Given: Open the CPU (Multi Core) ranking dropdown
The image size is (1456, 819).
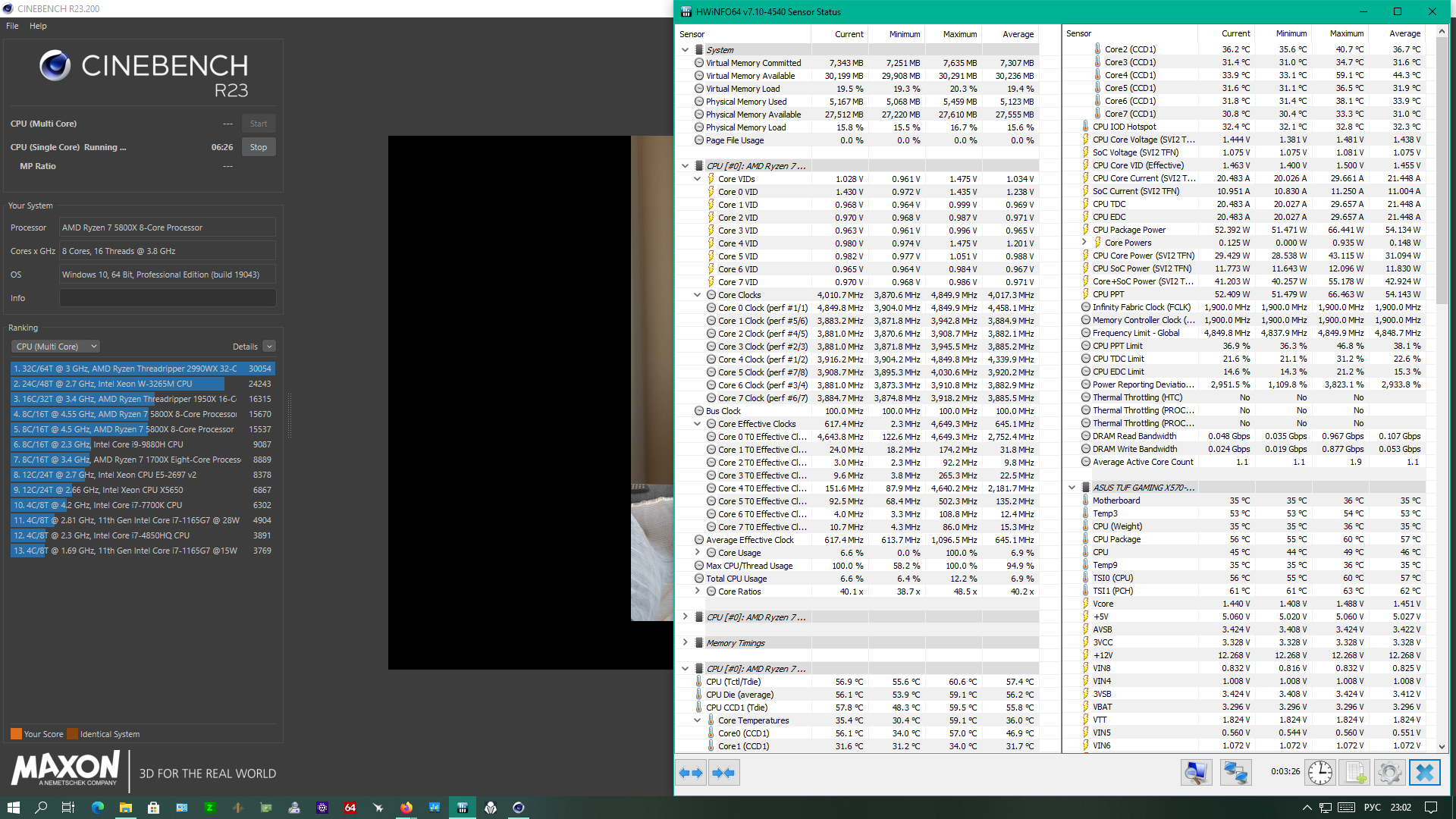Looking at the screenshot, I should coord(55,347).
